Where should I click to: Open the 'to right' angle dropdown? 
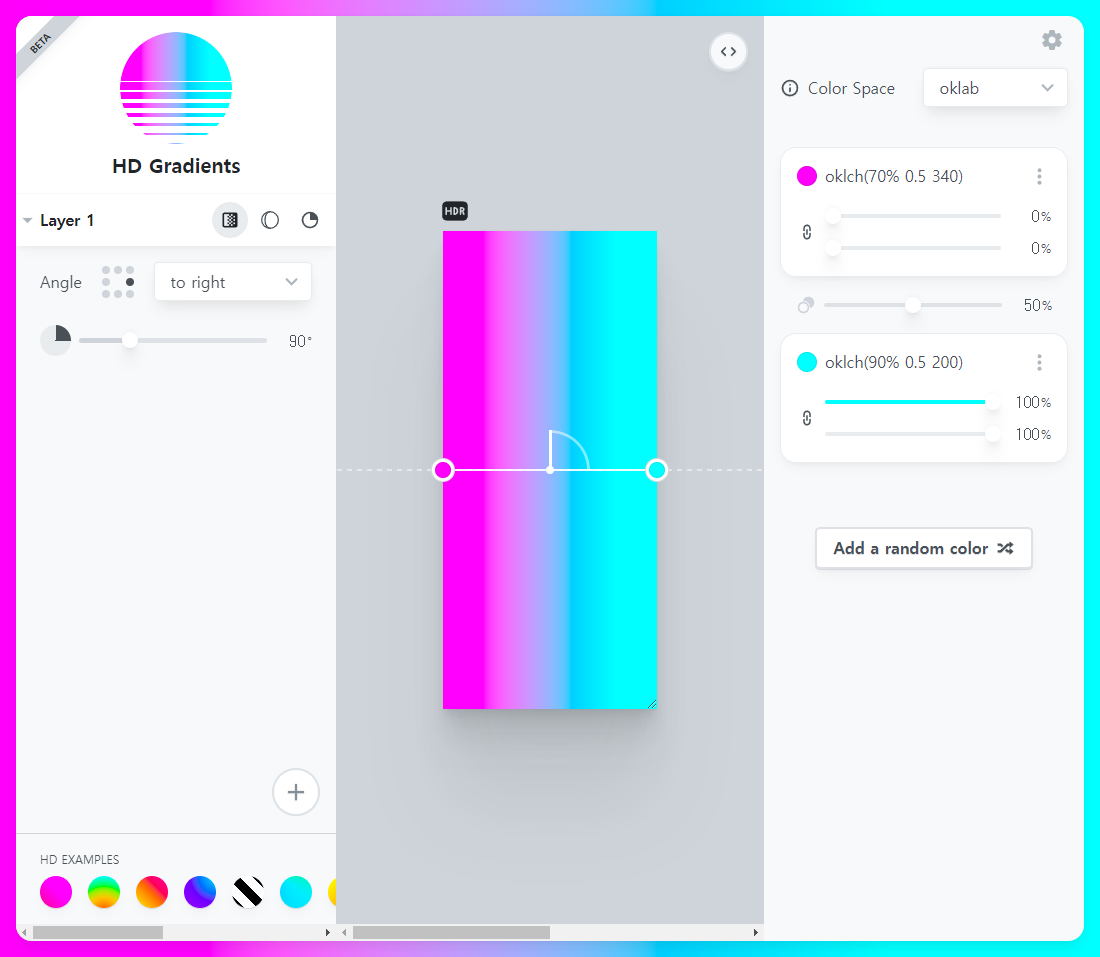[233, 282]
